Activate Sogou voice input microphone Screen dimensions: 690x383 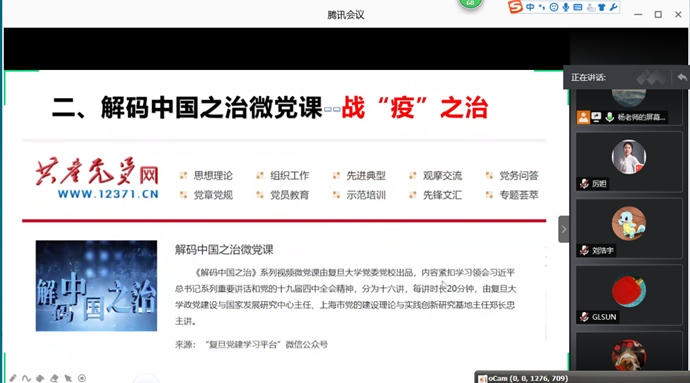pos(566,7)
